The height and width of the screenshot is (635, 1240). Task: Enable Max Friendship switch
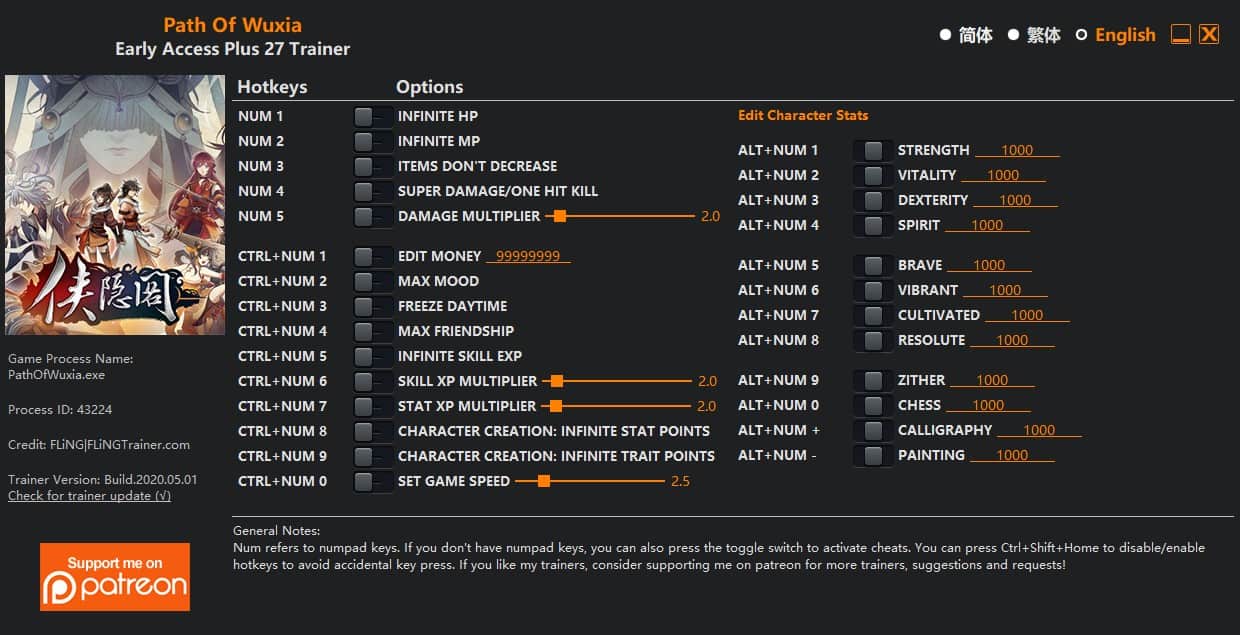pyautogui.click(x=373, y=331)
